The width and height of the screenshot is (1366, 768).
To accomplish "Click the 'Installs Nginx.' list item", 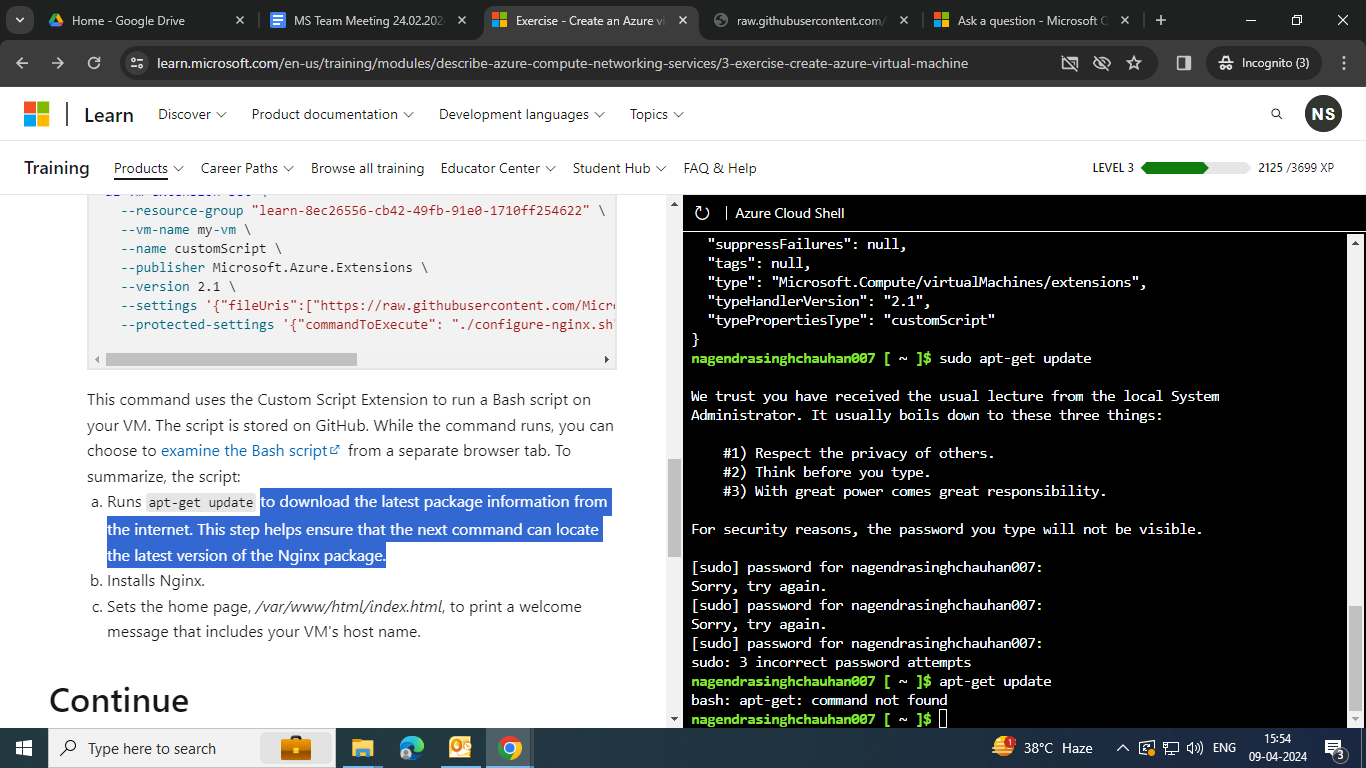I will [155, 581].
